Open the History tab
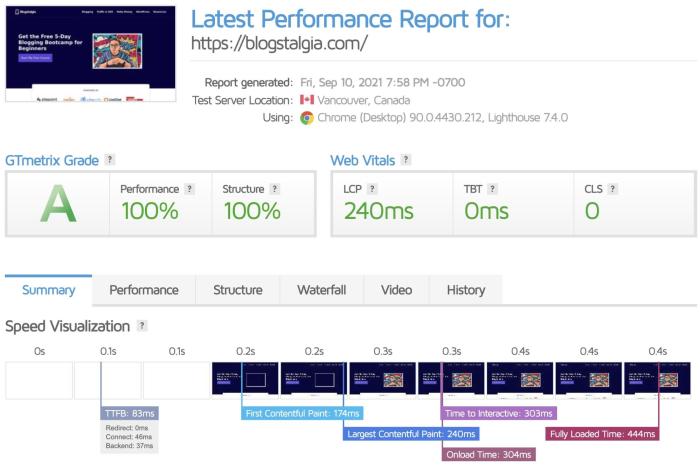 tap(466, 290)
